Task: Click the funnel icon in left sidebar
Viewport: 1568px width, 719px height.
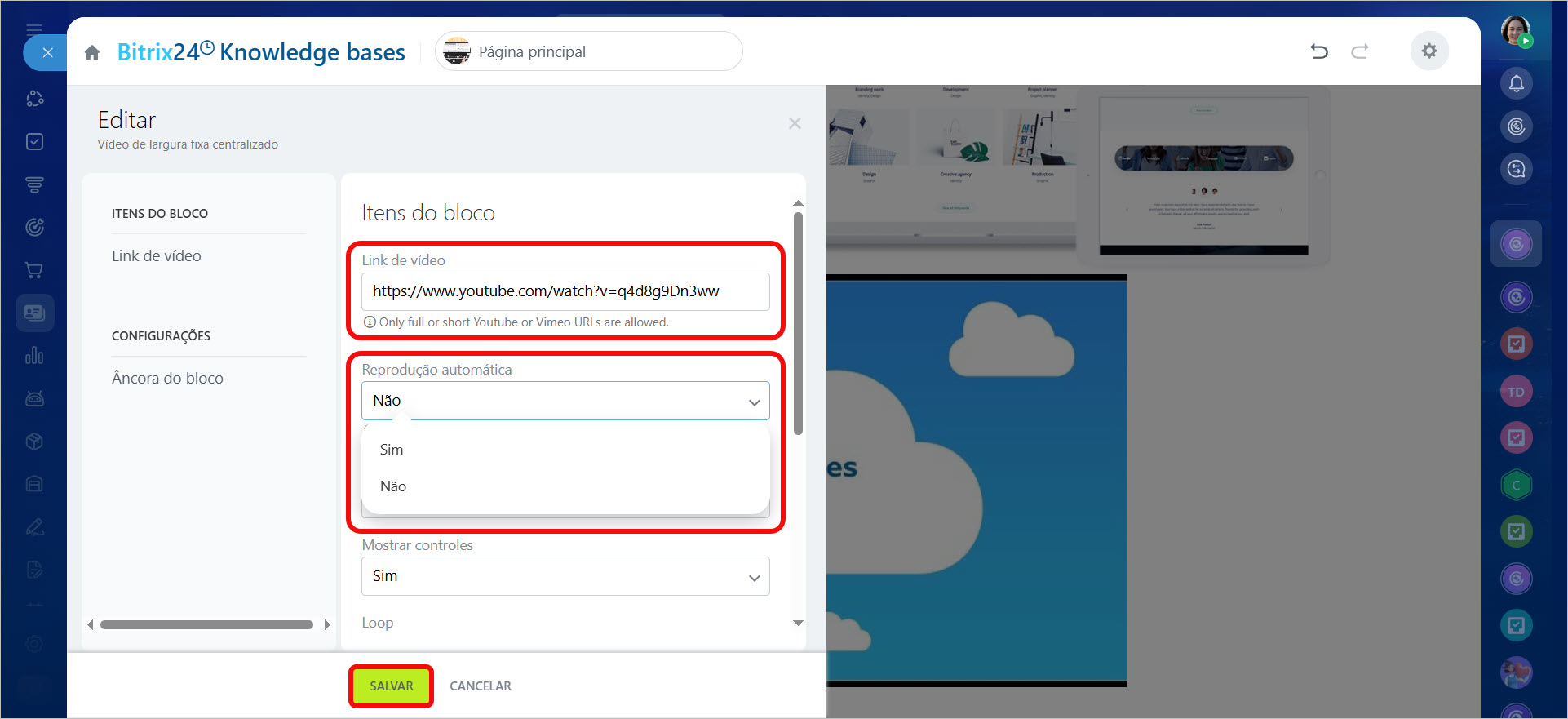Action: coord(34,184)
